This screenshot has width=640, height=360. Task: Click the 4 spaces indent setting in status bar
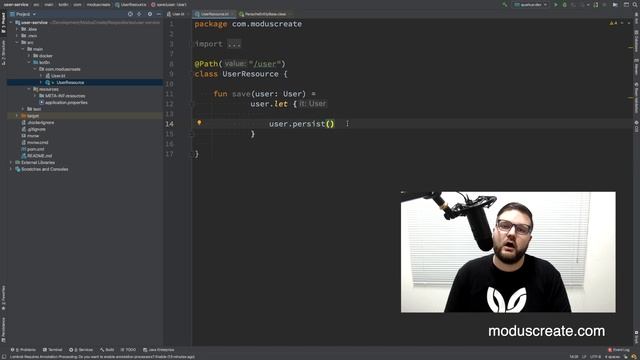[613, 357]
